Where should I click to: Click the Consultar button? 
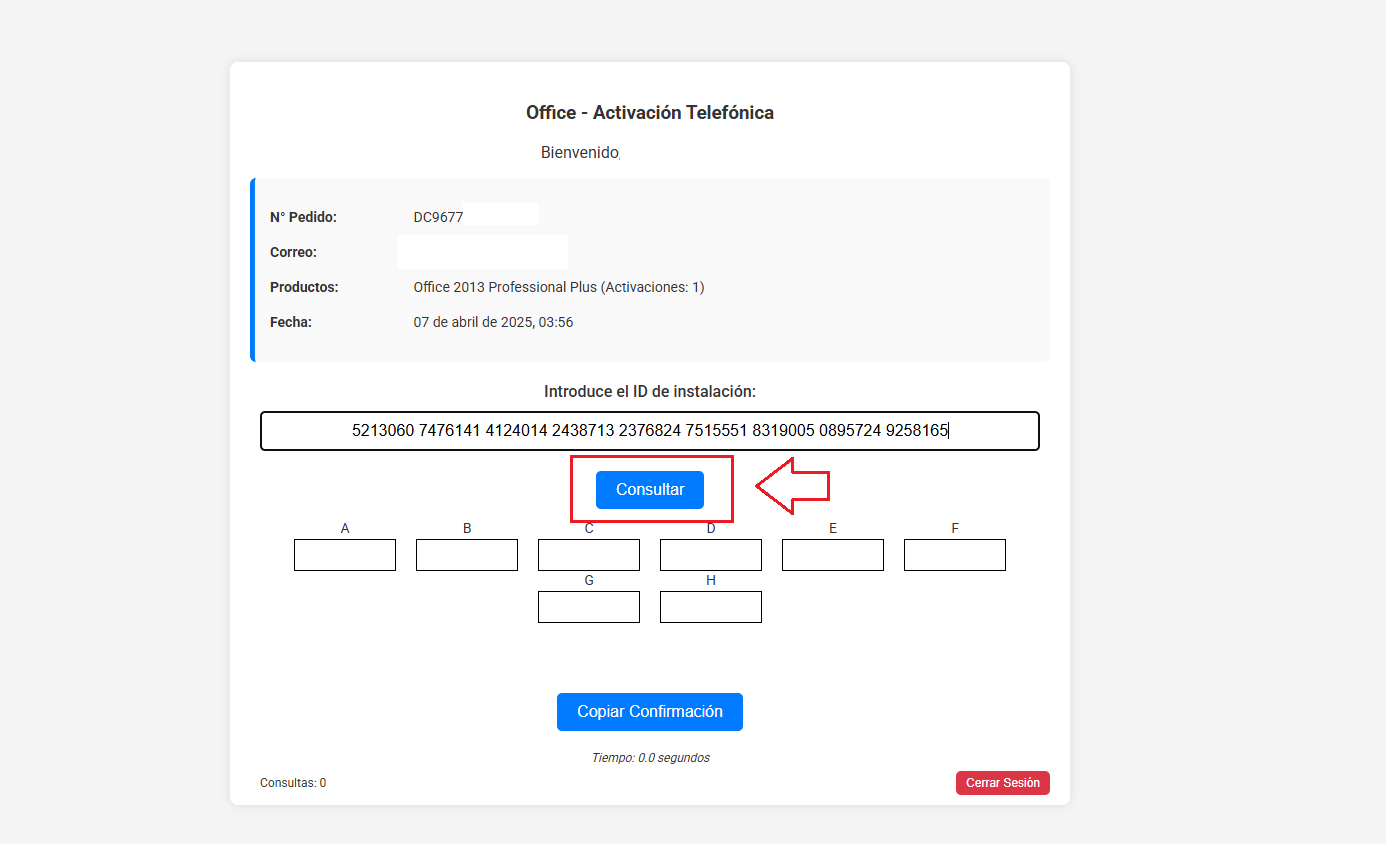pyautogui.click(x=650, y=490)
